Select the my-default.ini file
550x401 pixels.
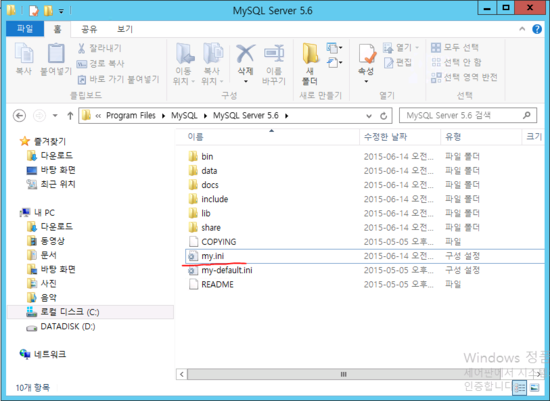click(227, 270)
